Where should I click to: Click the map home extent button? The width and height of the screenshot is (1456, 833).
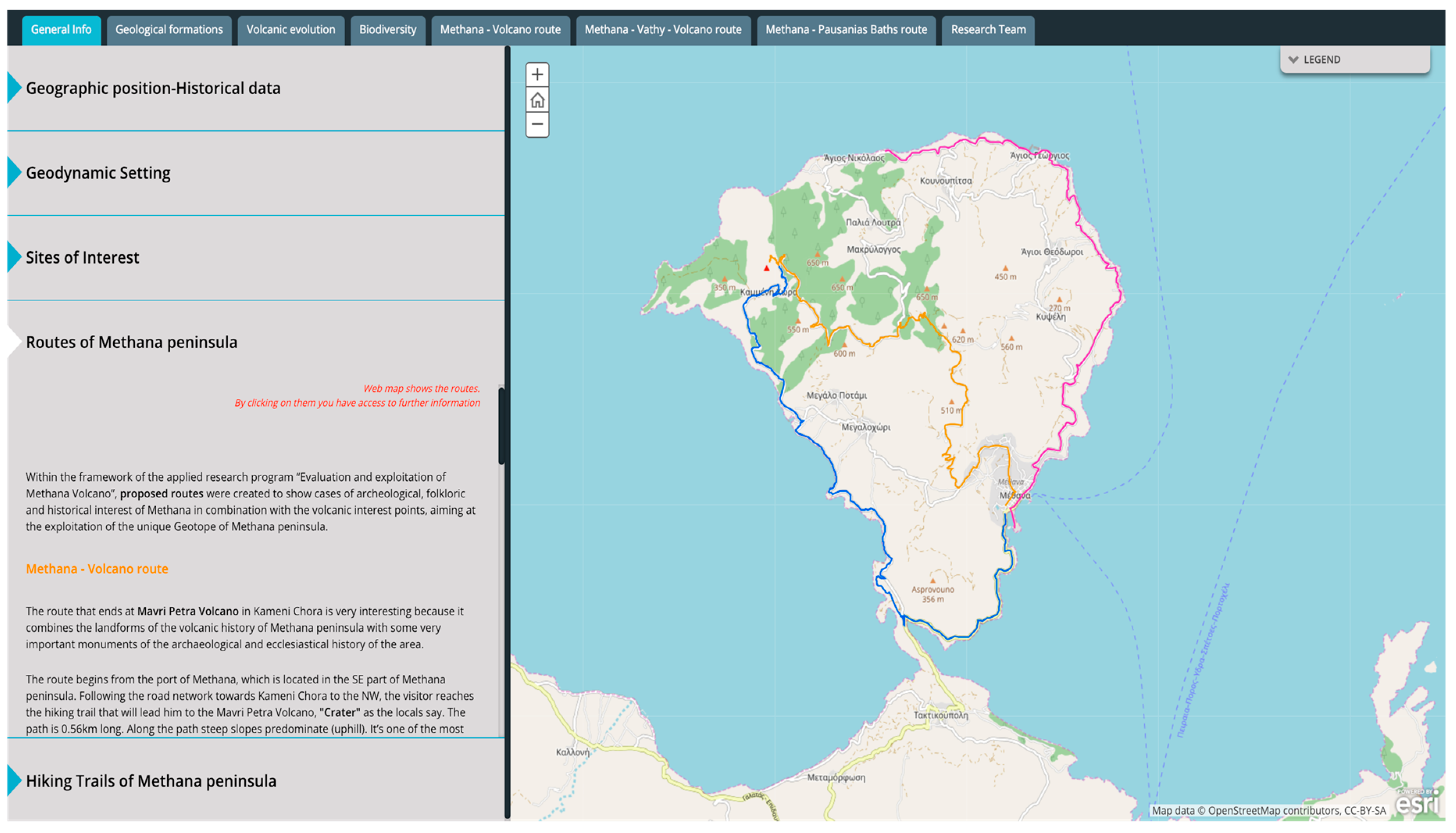coord(537,100)
